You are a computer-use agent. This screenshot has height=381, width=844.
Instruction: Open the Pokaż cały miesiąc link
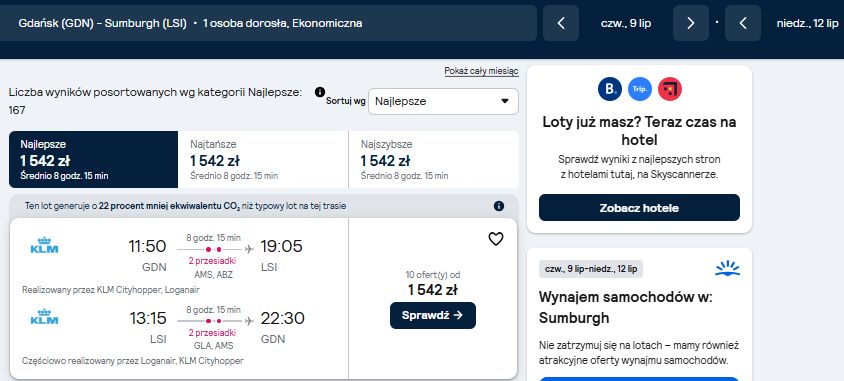point(481,71)
